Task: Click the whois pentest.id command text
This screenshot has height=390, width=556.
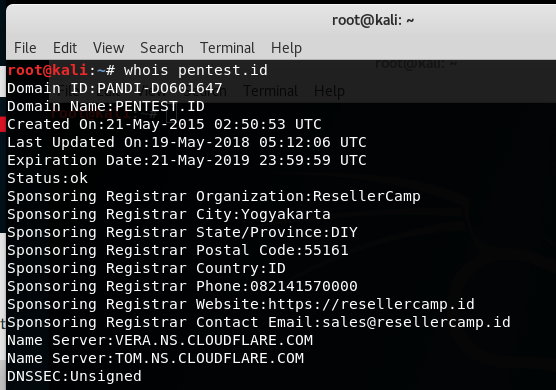Action: [196, 70]
